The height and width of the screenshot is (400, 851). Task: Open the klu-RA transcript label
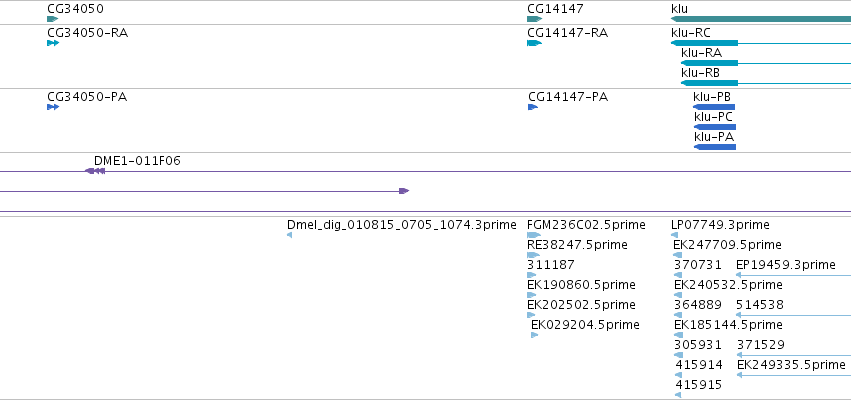701,53
